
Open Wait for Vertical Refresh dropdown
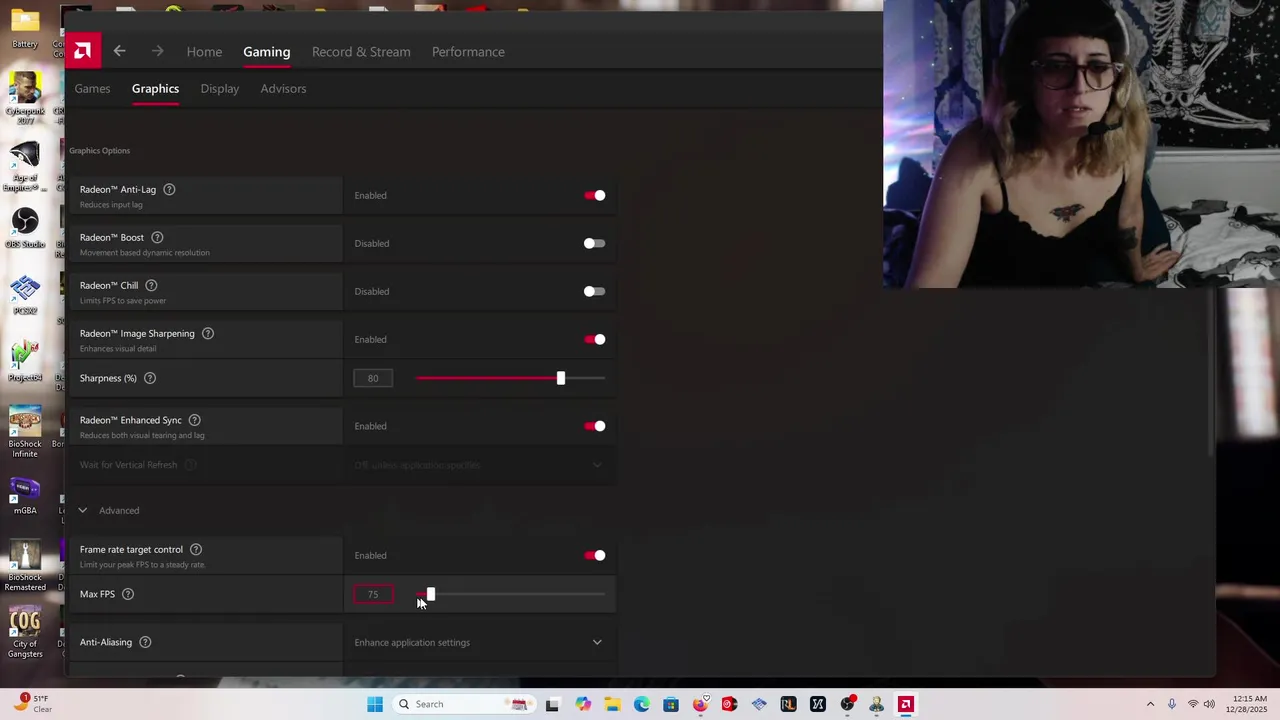point(479,465)
